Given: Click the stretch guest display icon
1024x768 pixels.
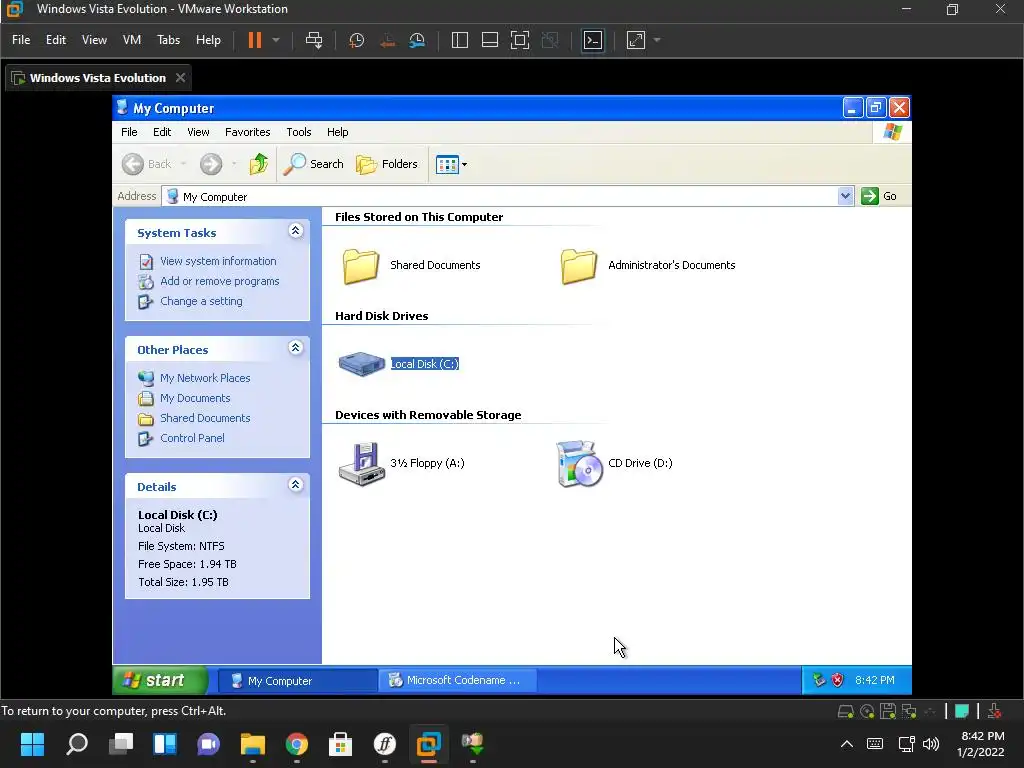Looking at the screenshot, I should pyautogui.click(x=635, y=40).
